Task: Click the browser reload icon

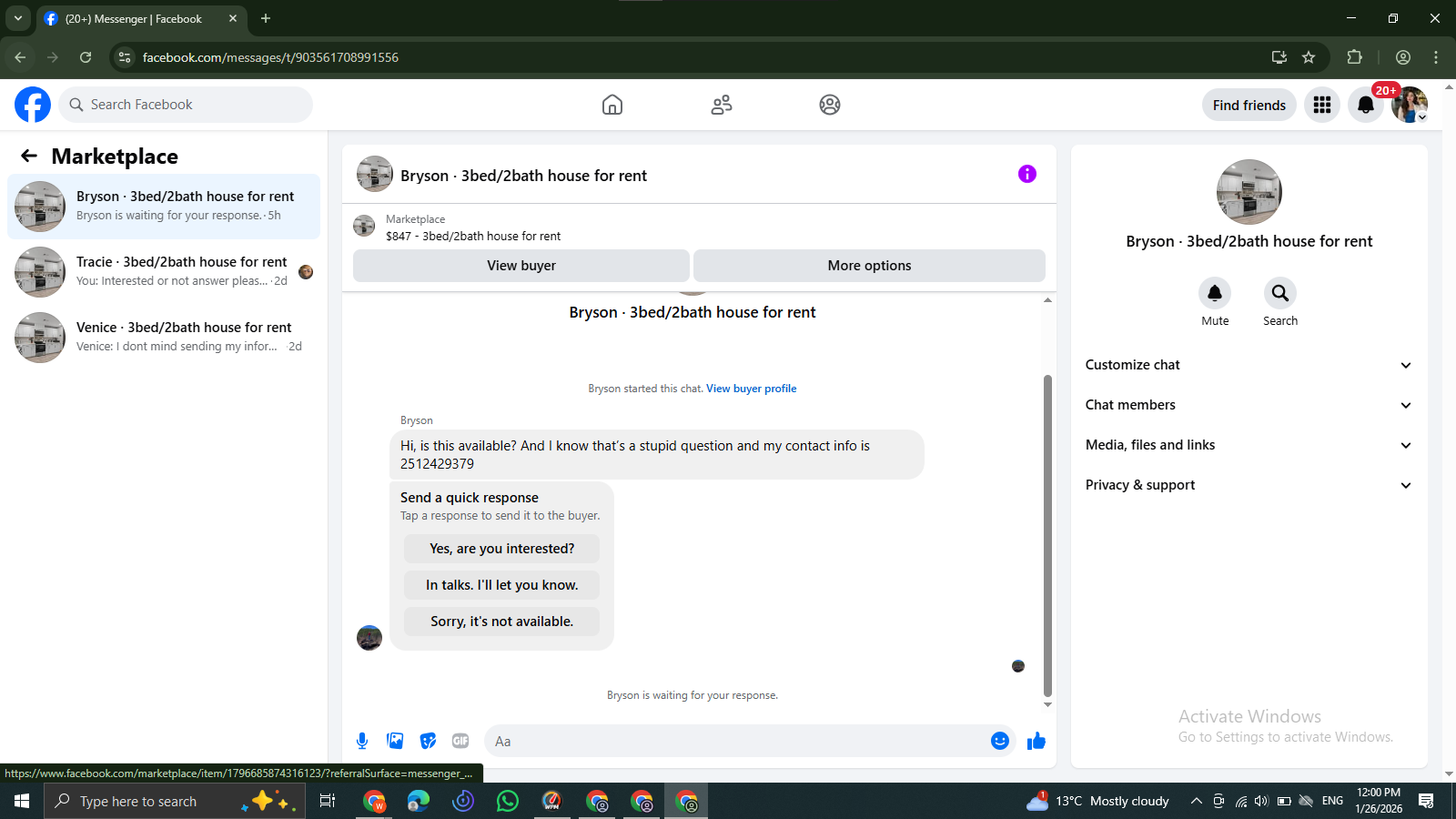Action: click(86, 57)
